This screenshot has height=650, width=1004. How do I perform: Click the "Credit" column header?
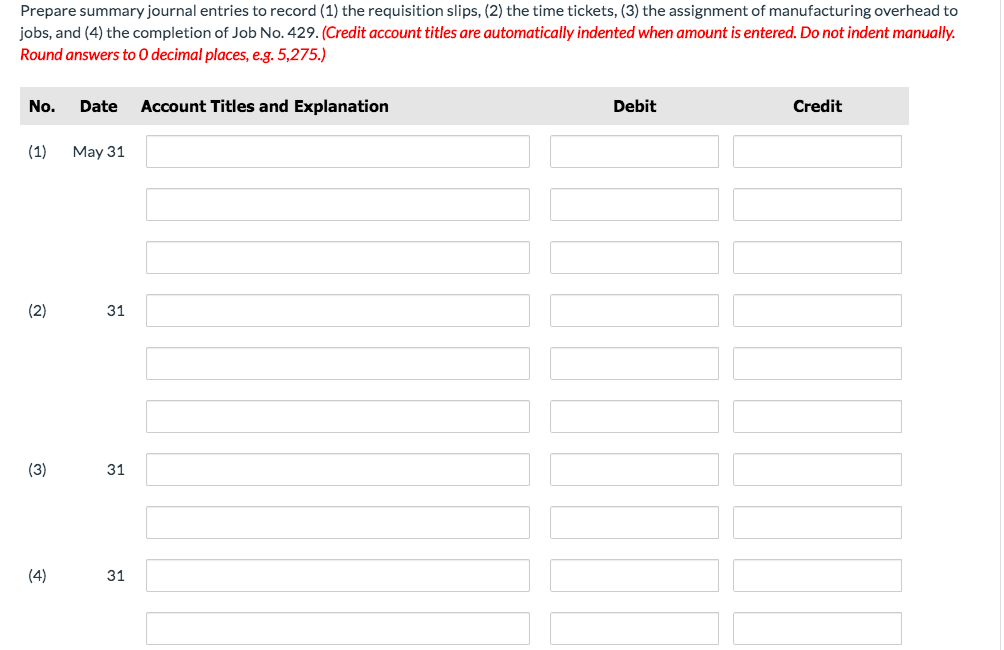[x=817, y=106]
